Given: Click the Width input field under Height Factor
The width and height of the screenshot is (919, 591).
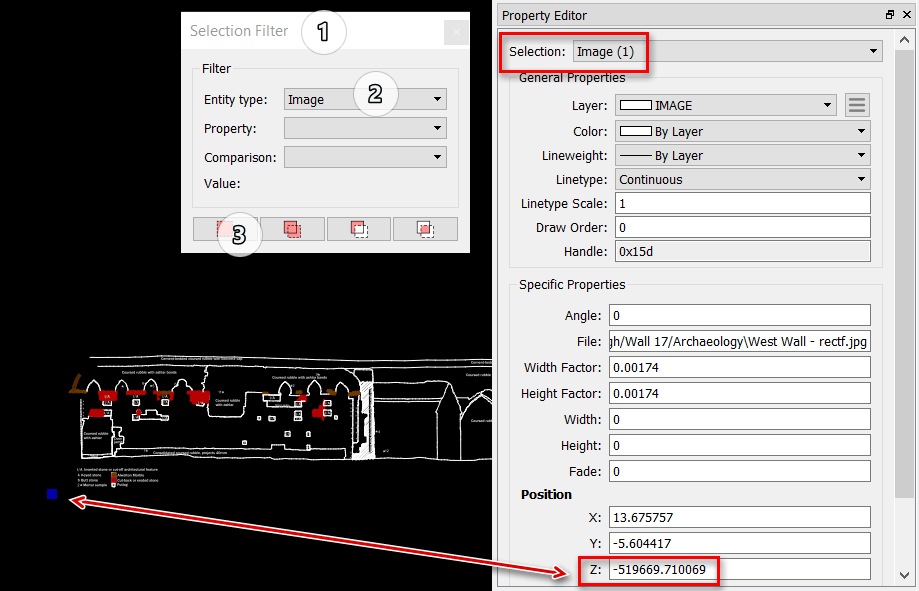Looking at the screenshot, I should coord(740,419).
